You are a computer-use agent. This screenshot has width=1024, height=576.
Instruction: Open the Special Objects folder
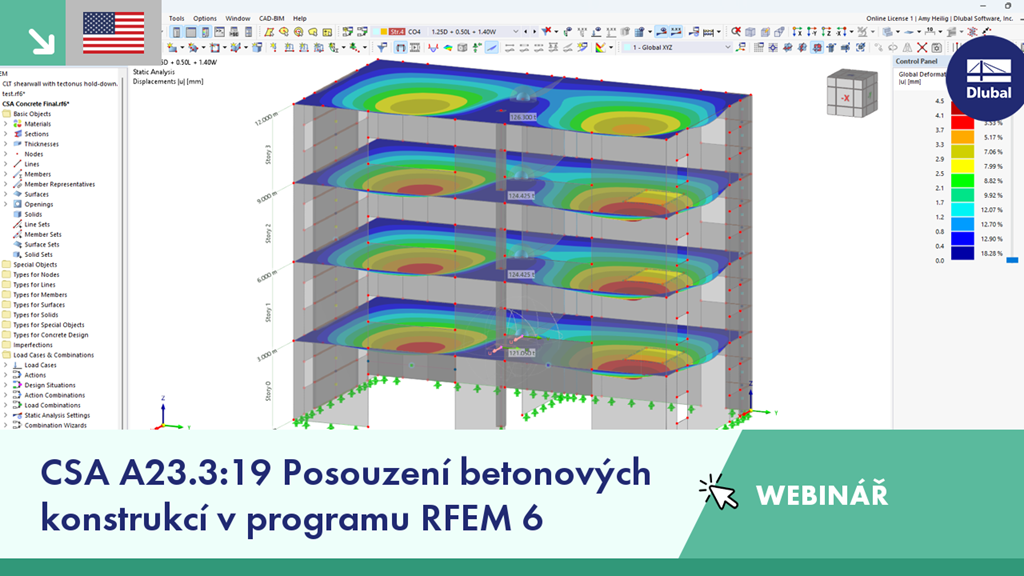pos(35,264)
